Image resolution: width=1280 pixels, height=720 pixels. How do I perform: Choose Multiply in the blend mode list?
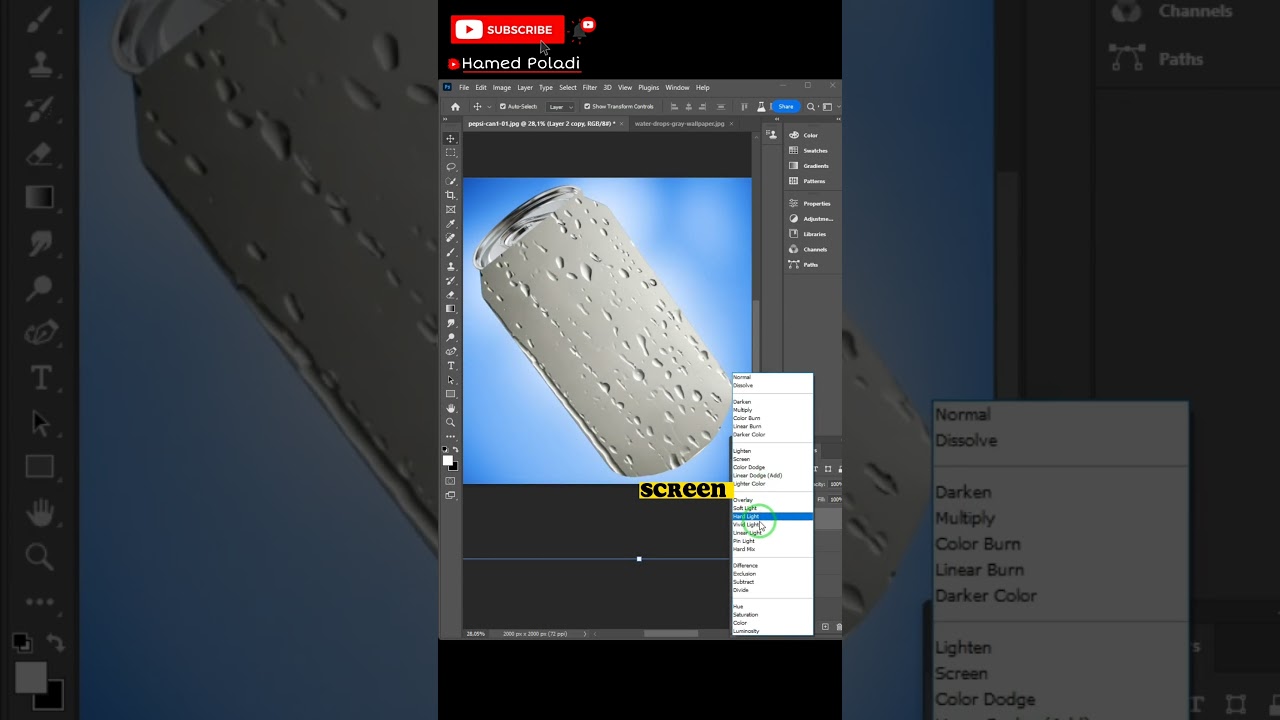click(x=742, y=410)
